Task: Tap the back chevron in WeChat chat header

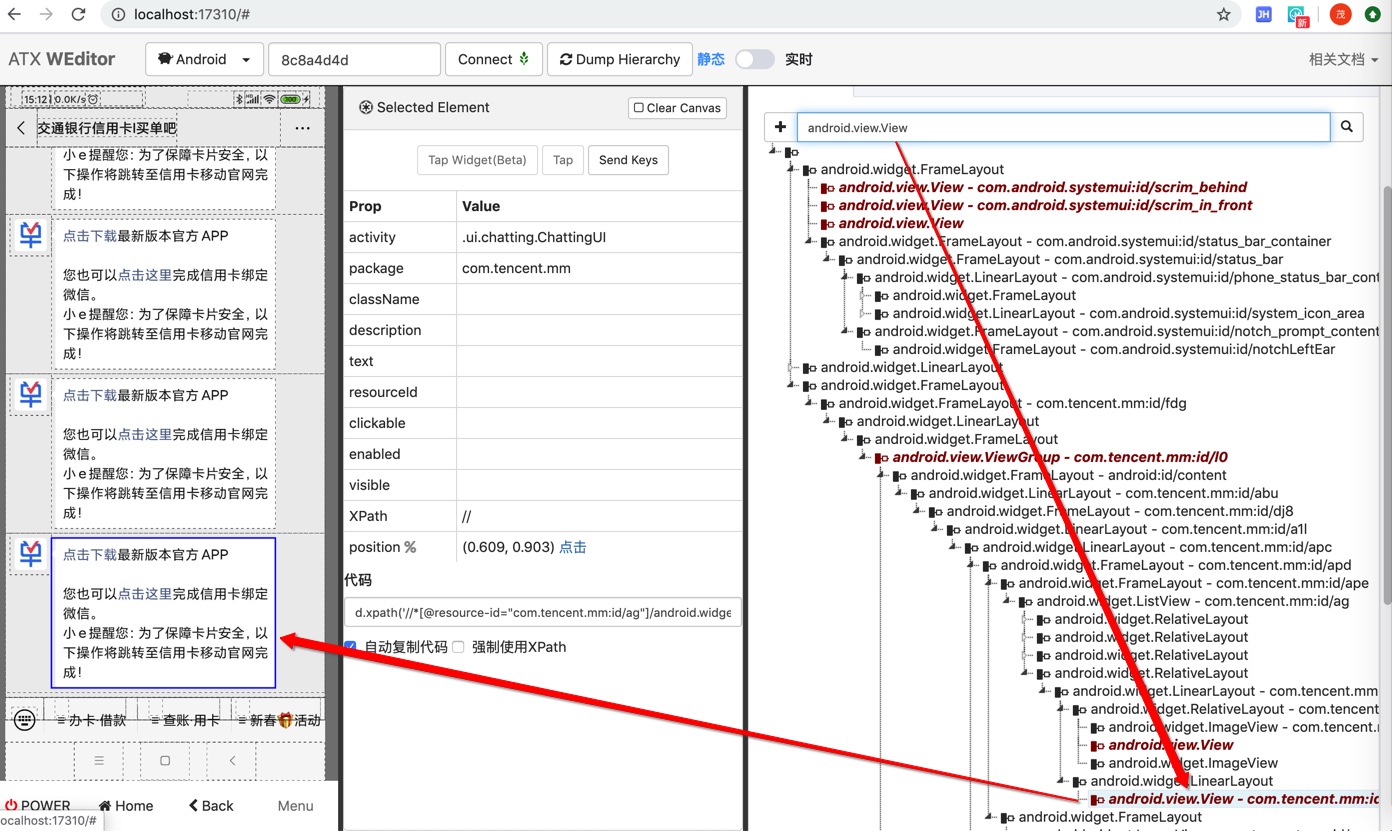Action: tap(22, 128)
